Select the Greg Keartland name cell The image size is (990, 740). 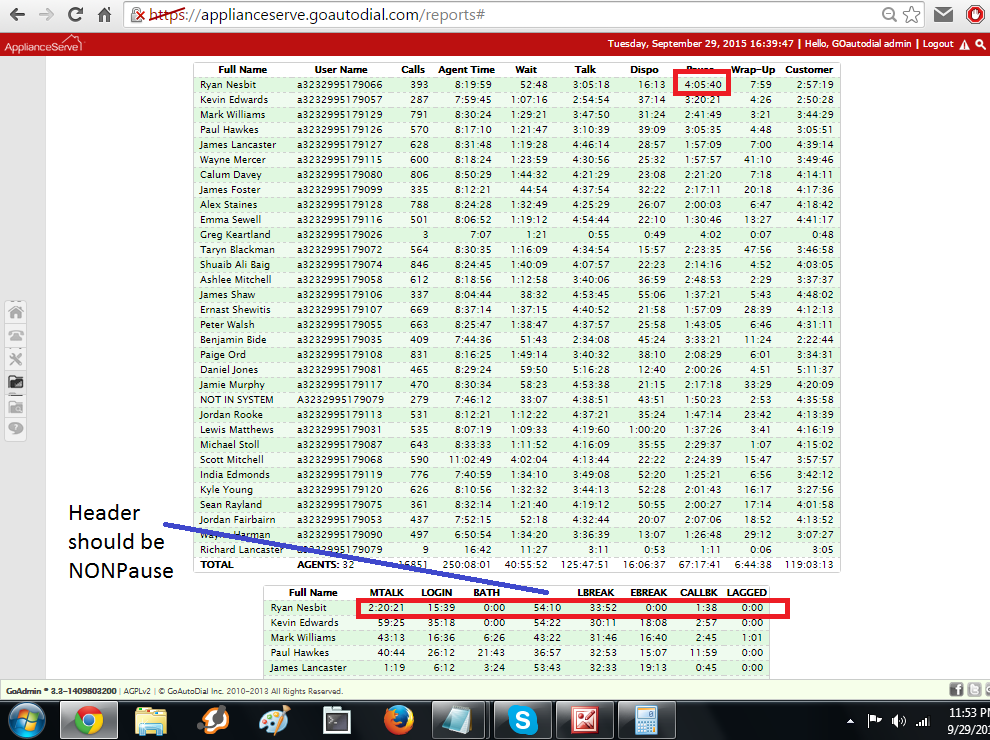point(235,235)
